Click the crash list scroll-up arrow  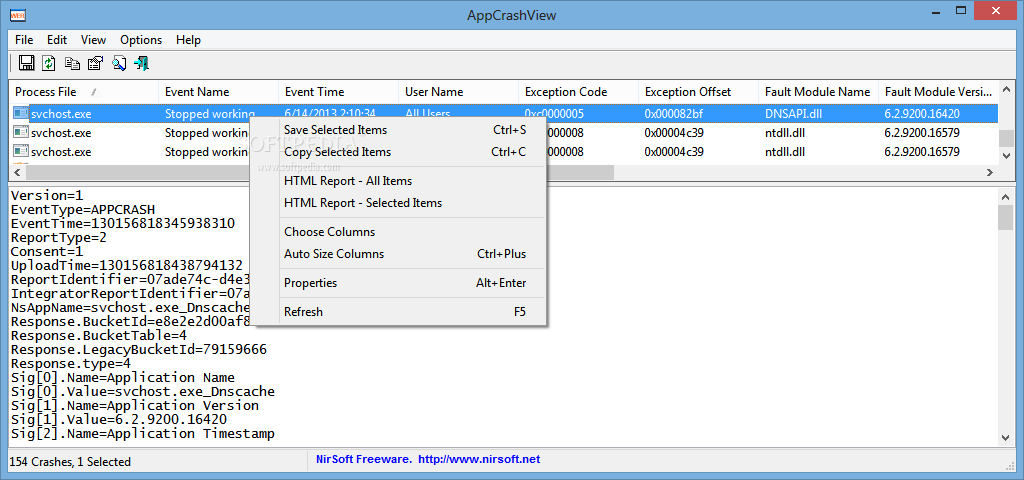[x=1006, y=91]
